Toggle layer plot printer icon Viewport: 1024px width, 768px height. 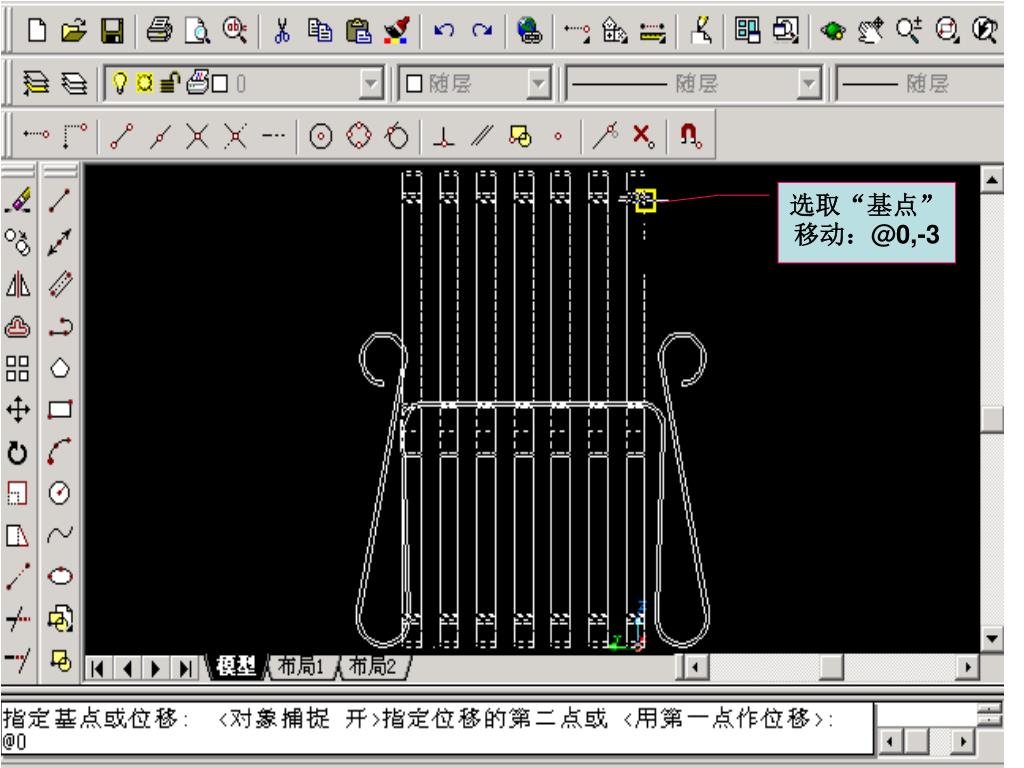tap(197, 83)
